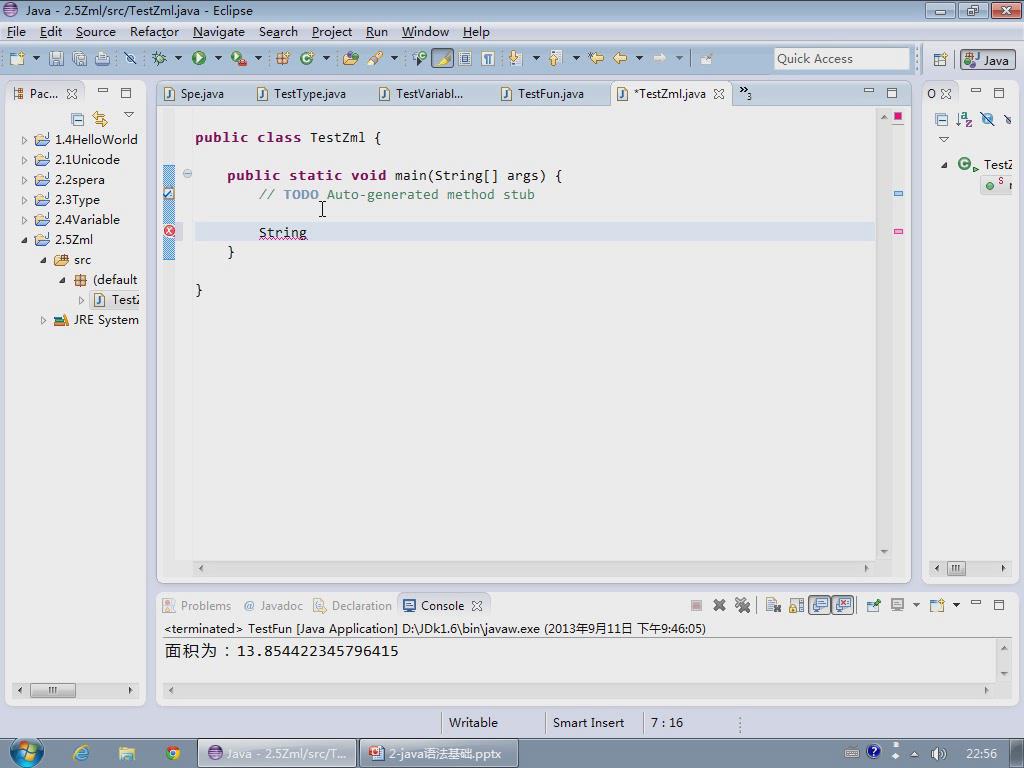Toggle Link with Editor in Package Explorer
The image size is (1024, 768).
(x=100, y=119)
